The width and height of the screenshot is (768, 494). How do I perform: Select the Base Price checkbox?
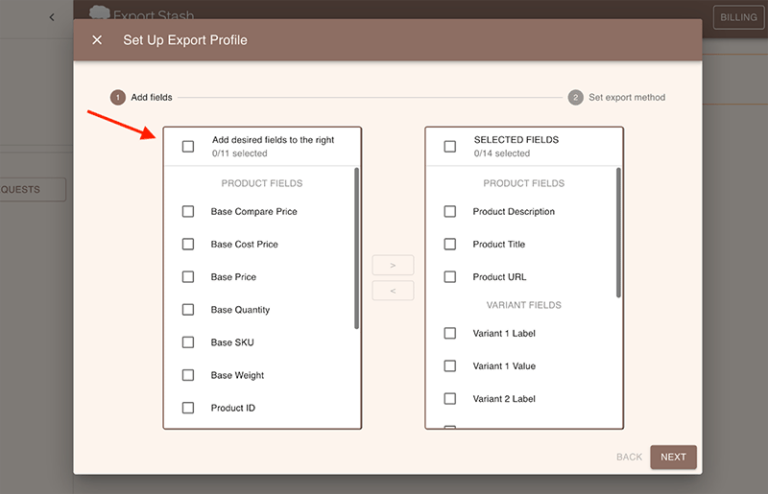[188, 277]
